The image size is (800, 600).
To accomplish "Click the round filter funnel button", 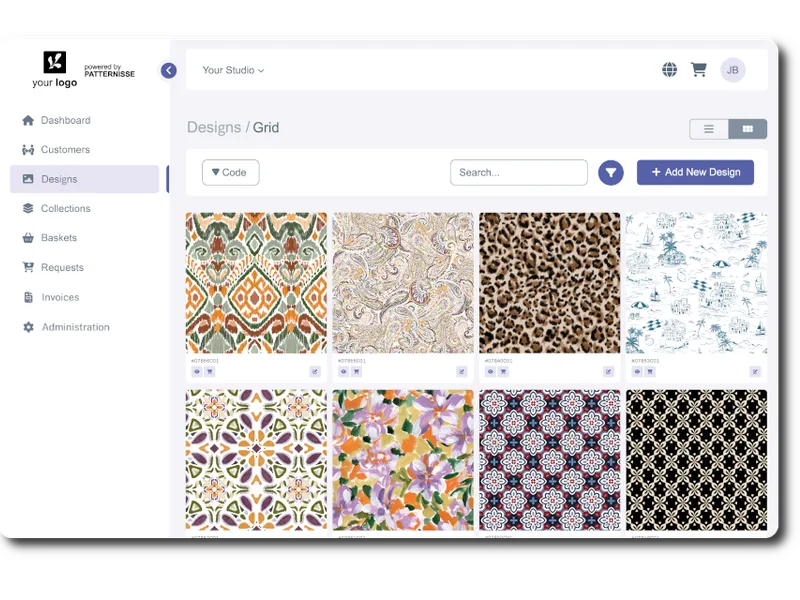I will [x=611, y=172].
